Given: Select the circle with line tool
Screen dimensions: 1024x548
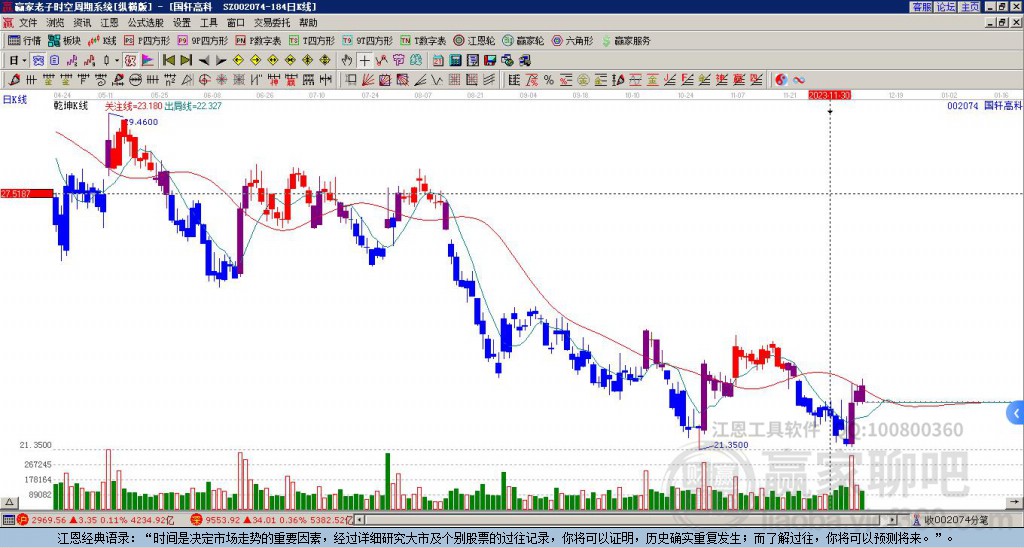Looking at the screenshot, I should 135,80.
